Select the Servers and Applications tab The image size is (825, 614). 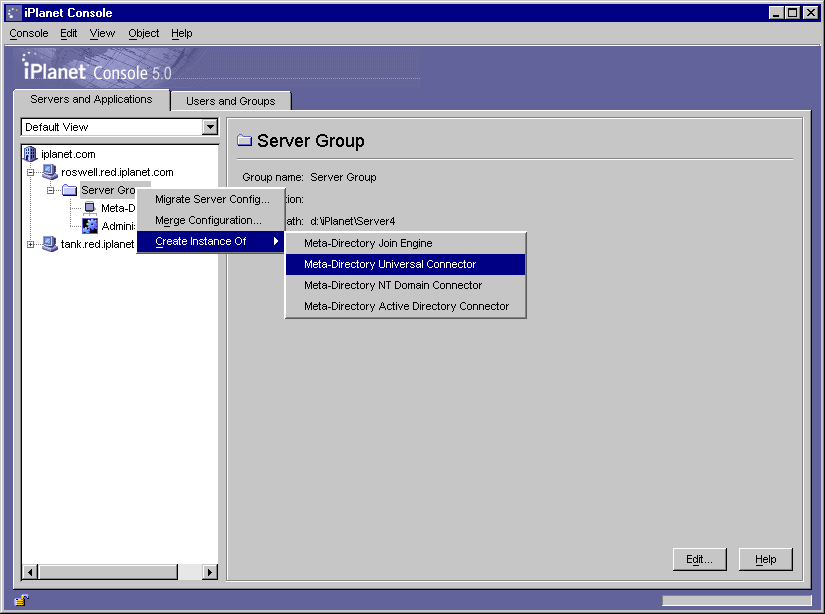(x=91, y=99)
